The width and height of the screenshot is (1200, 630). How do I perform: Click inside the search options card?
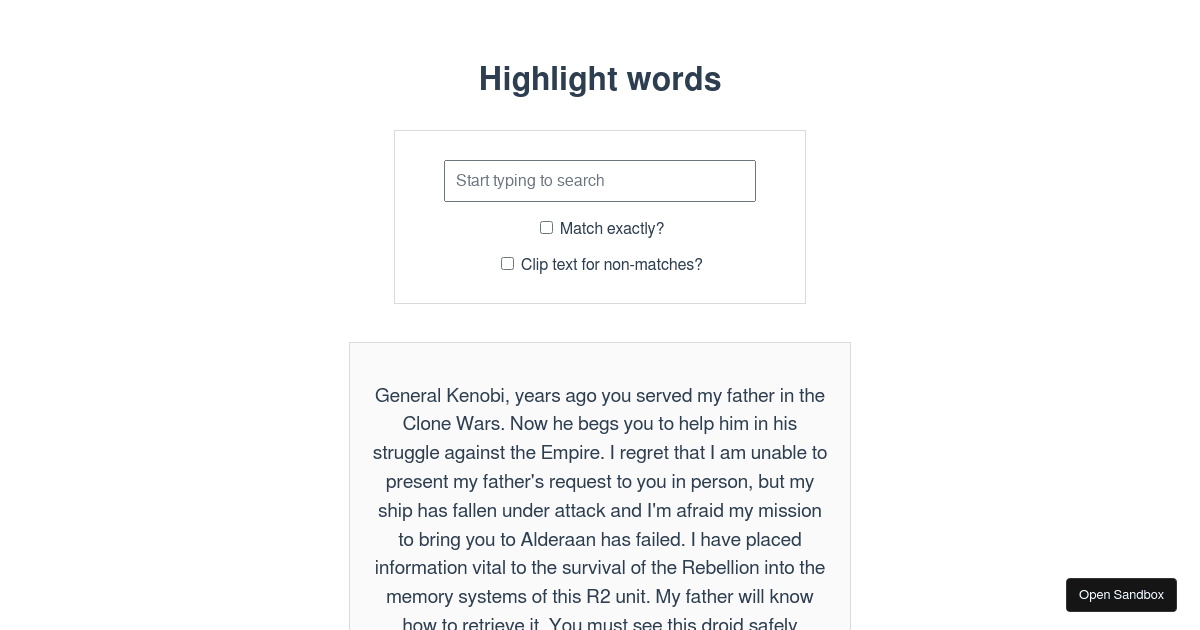pos(600,217)
